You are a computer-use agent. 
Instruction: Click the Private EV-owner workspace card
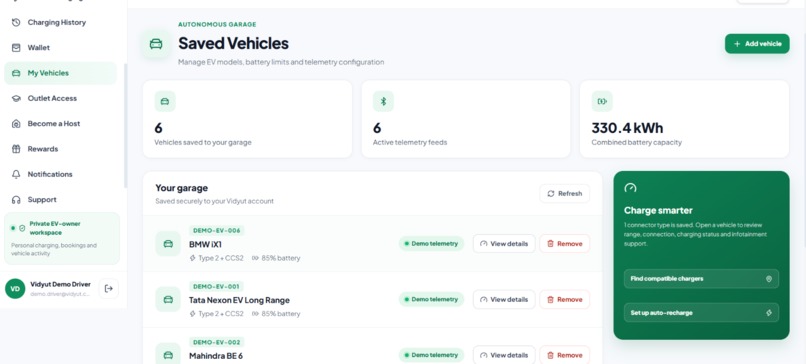(x=62, y=239)
